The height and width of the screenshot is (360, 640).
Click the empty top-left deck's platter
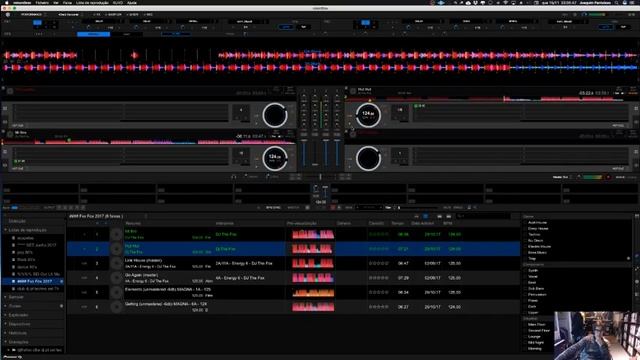(x=275, y=115)
